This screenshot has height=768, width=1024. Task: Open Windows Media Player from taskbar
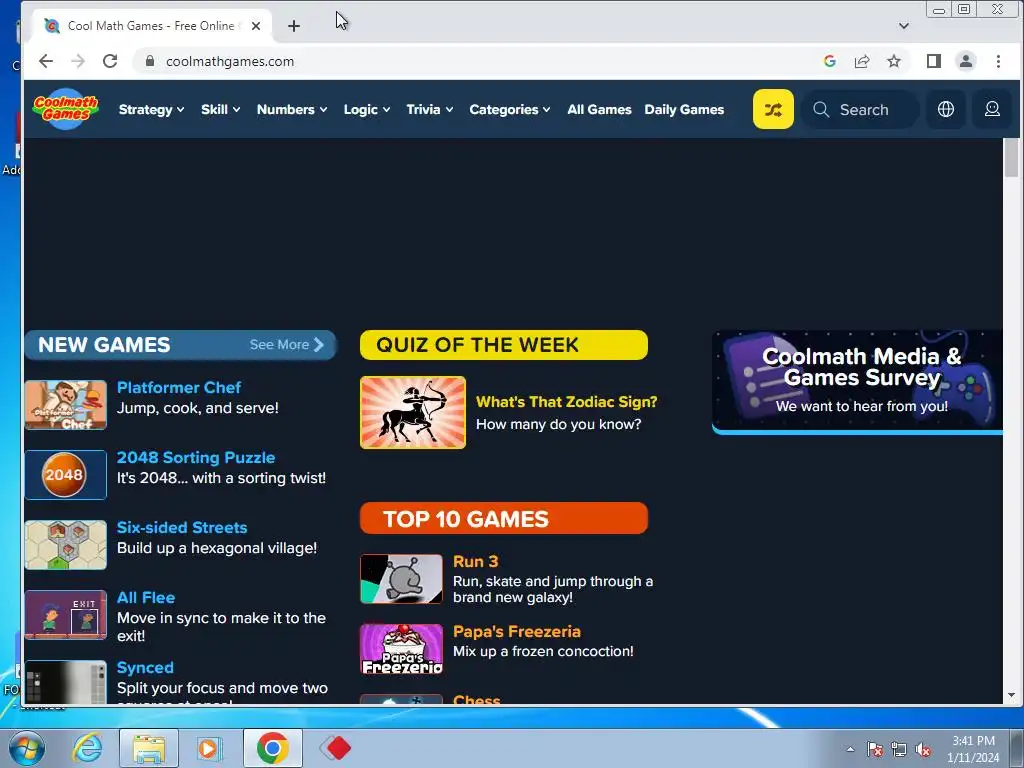[210, 748]
